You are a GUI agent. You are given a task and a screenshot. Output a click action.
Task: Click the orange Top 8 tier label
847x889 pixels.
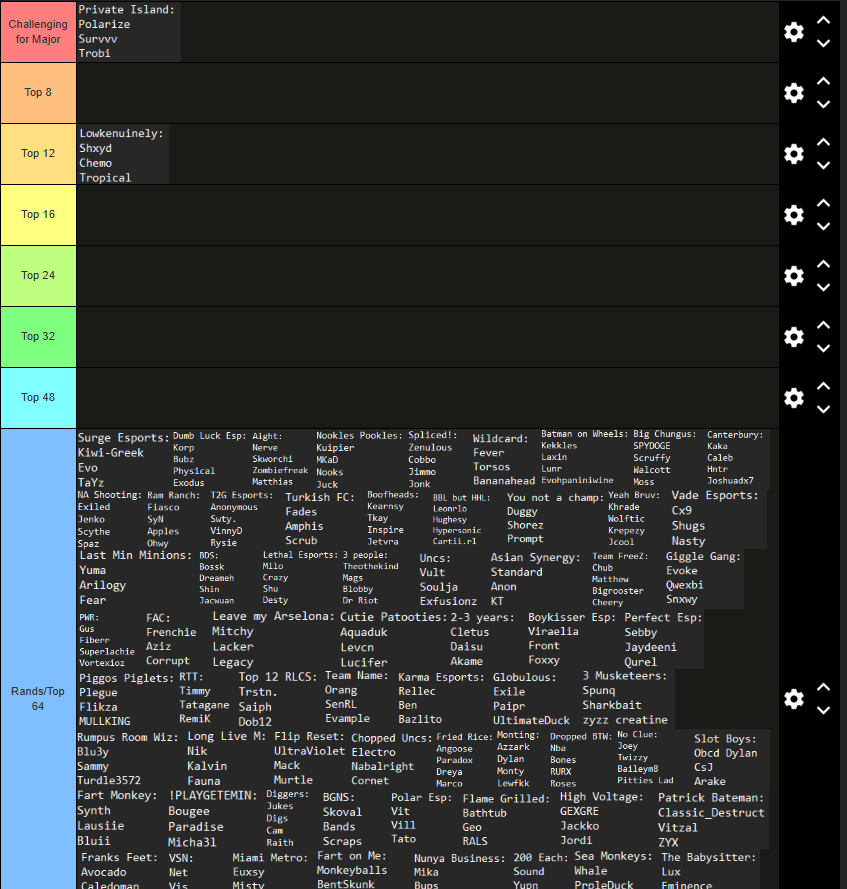38,92
